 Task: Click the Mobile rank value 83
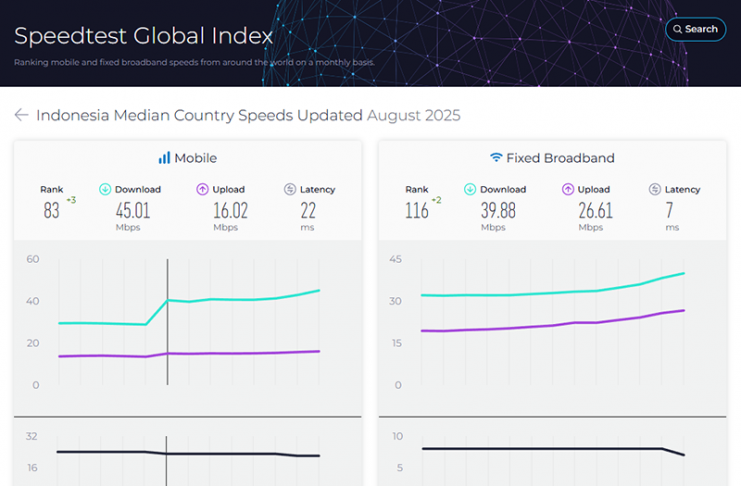[52, 211]
